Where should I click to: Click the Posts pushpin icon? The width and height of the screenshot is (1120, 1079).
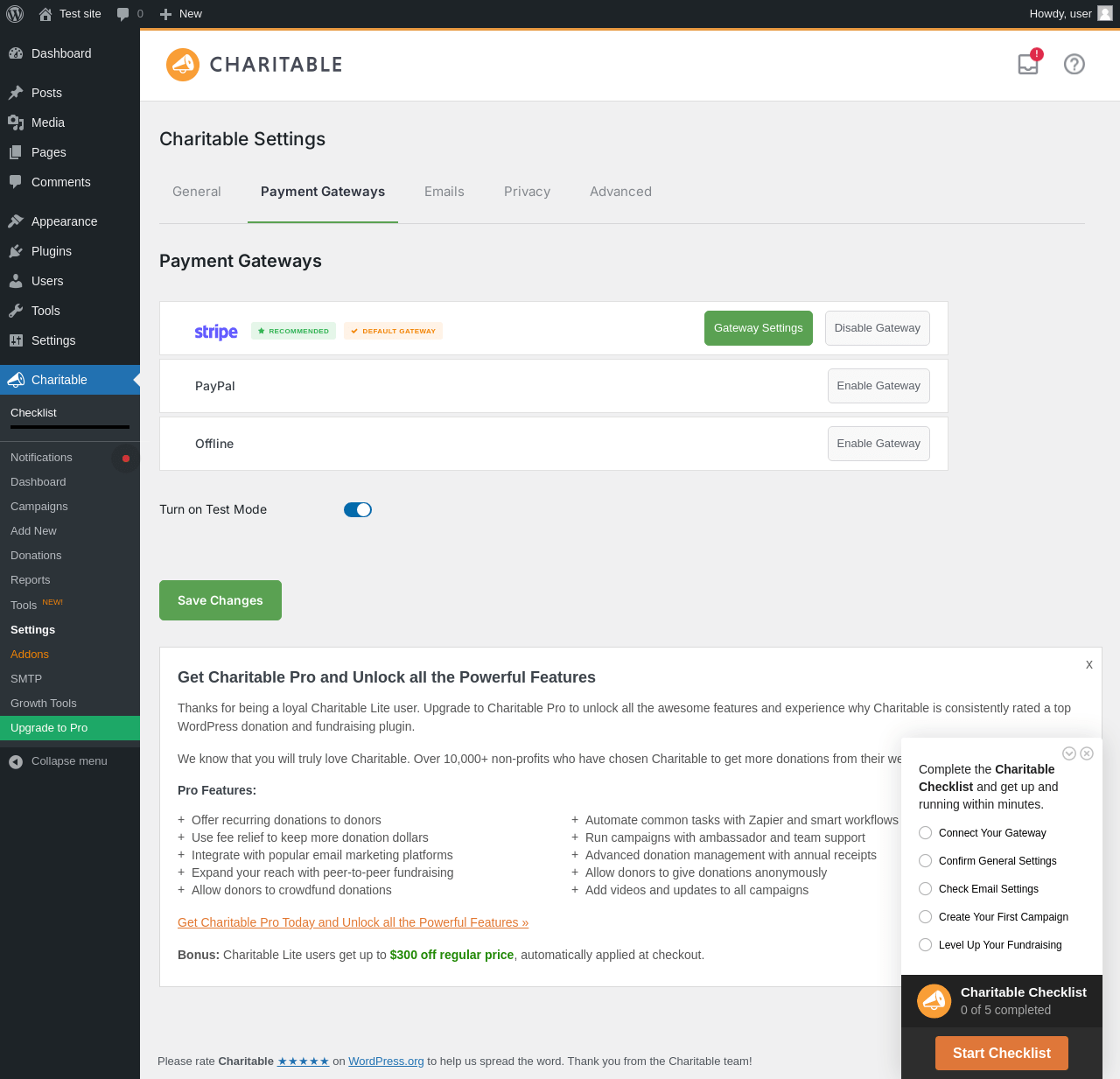pyautogui.click(x=16, y=93)
